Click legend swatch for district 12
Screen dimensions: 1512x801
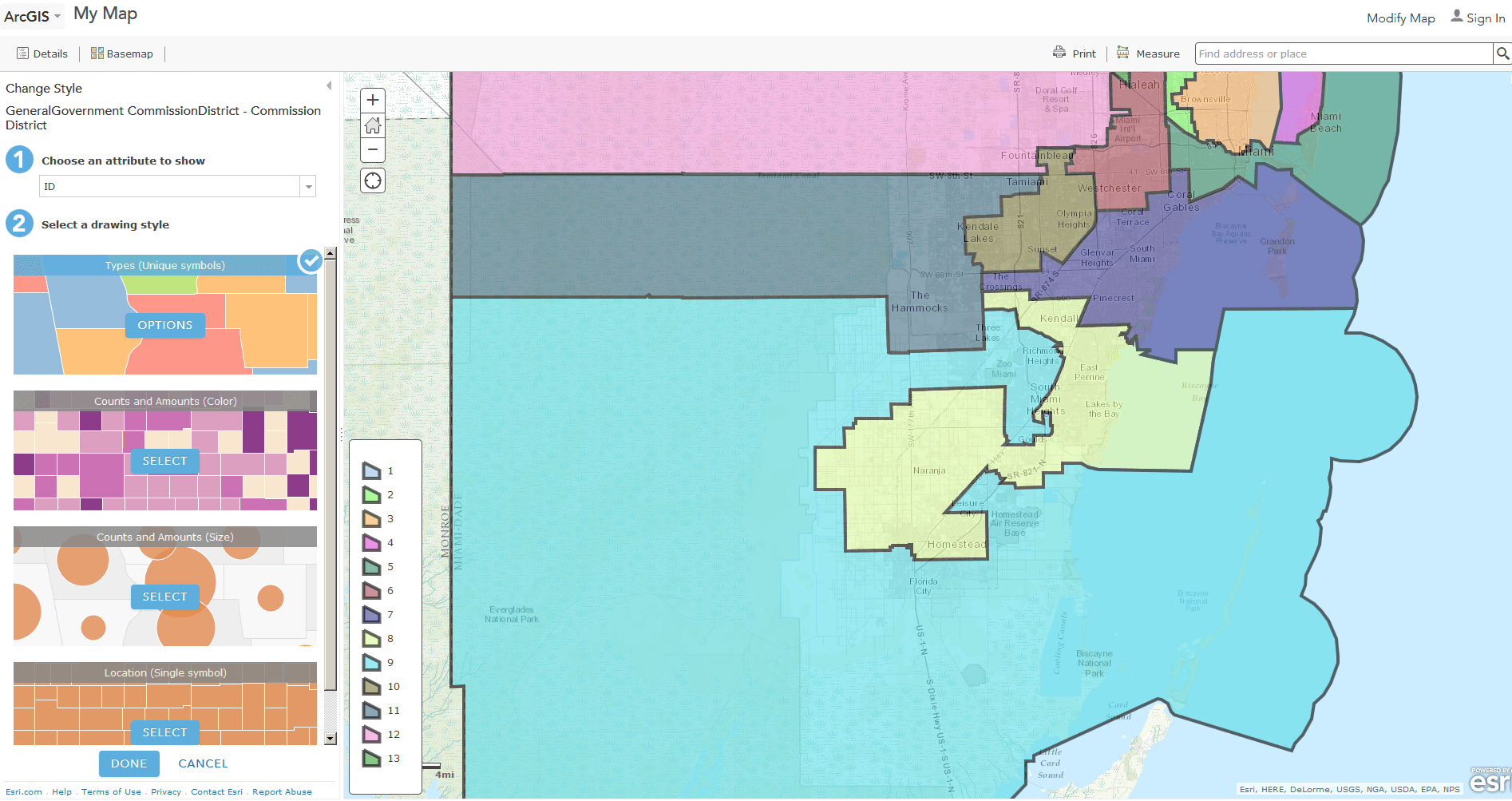click(x=371, y=734)
